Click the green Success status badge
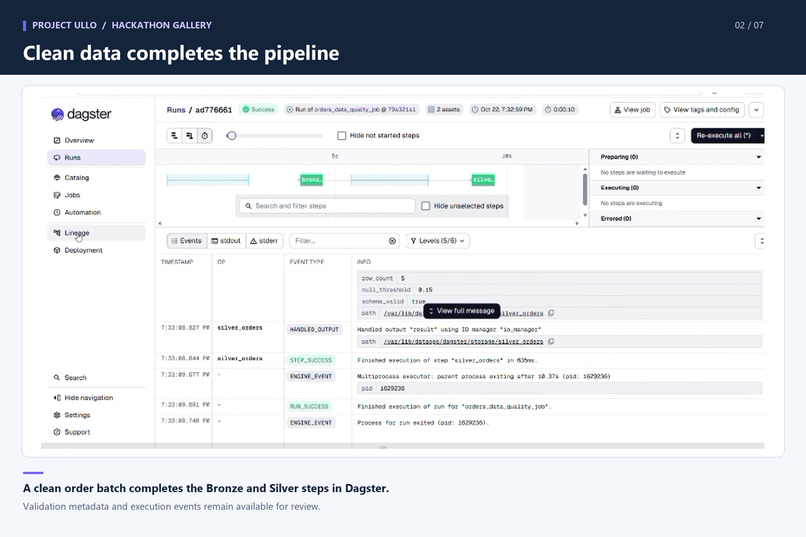The image size is (806, 537). coord(259,109)
